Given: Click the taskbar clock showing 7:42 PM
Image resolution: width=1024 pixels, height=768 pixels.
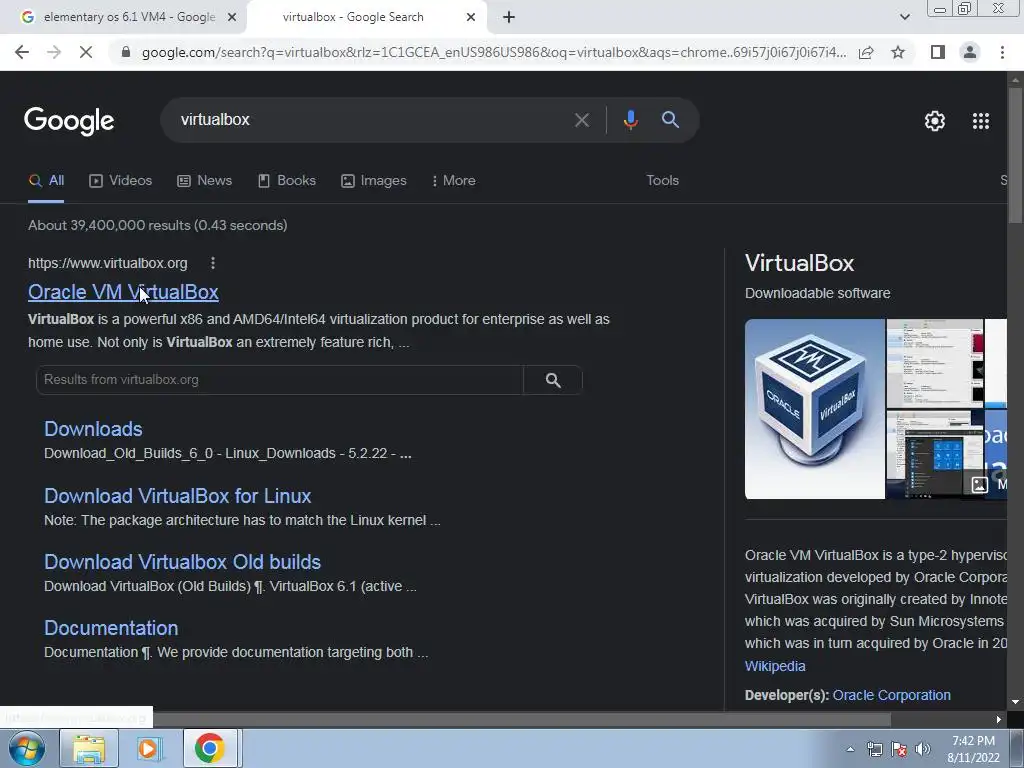Looking at the screenshot, I should click(x=973, y=749).
